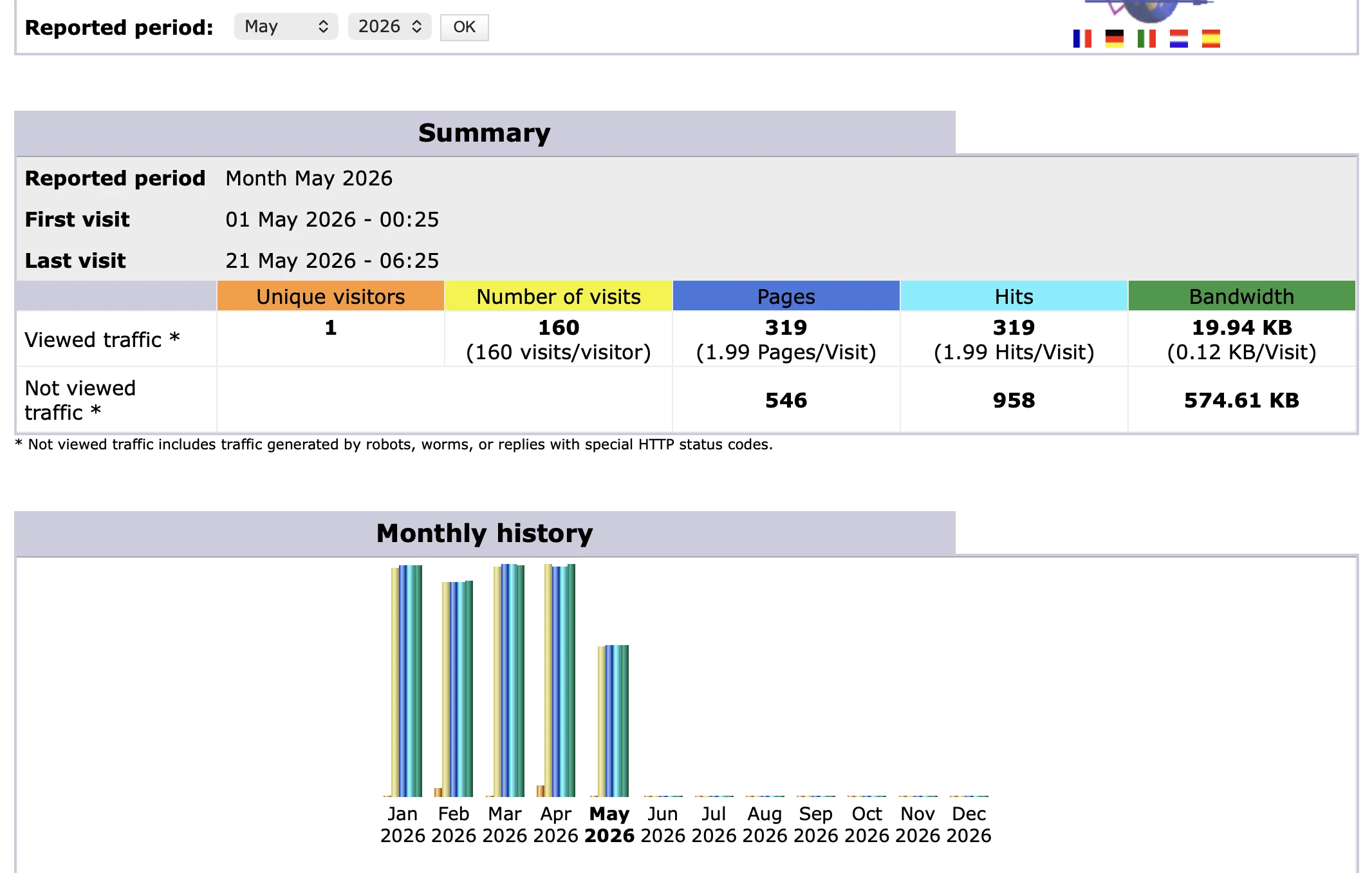The height and width of the screenshot is (873, 1372).
Task: Click the Unique visitors column header
Action: click(331, 296)
